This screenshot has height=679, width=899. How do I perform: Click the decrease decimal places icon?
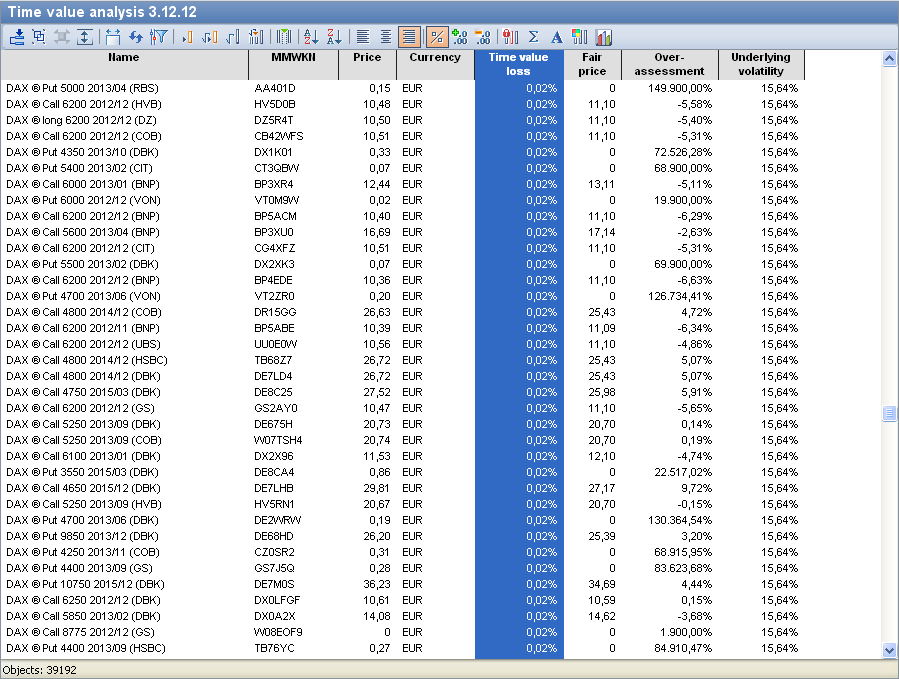483,37
